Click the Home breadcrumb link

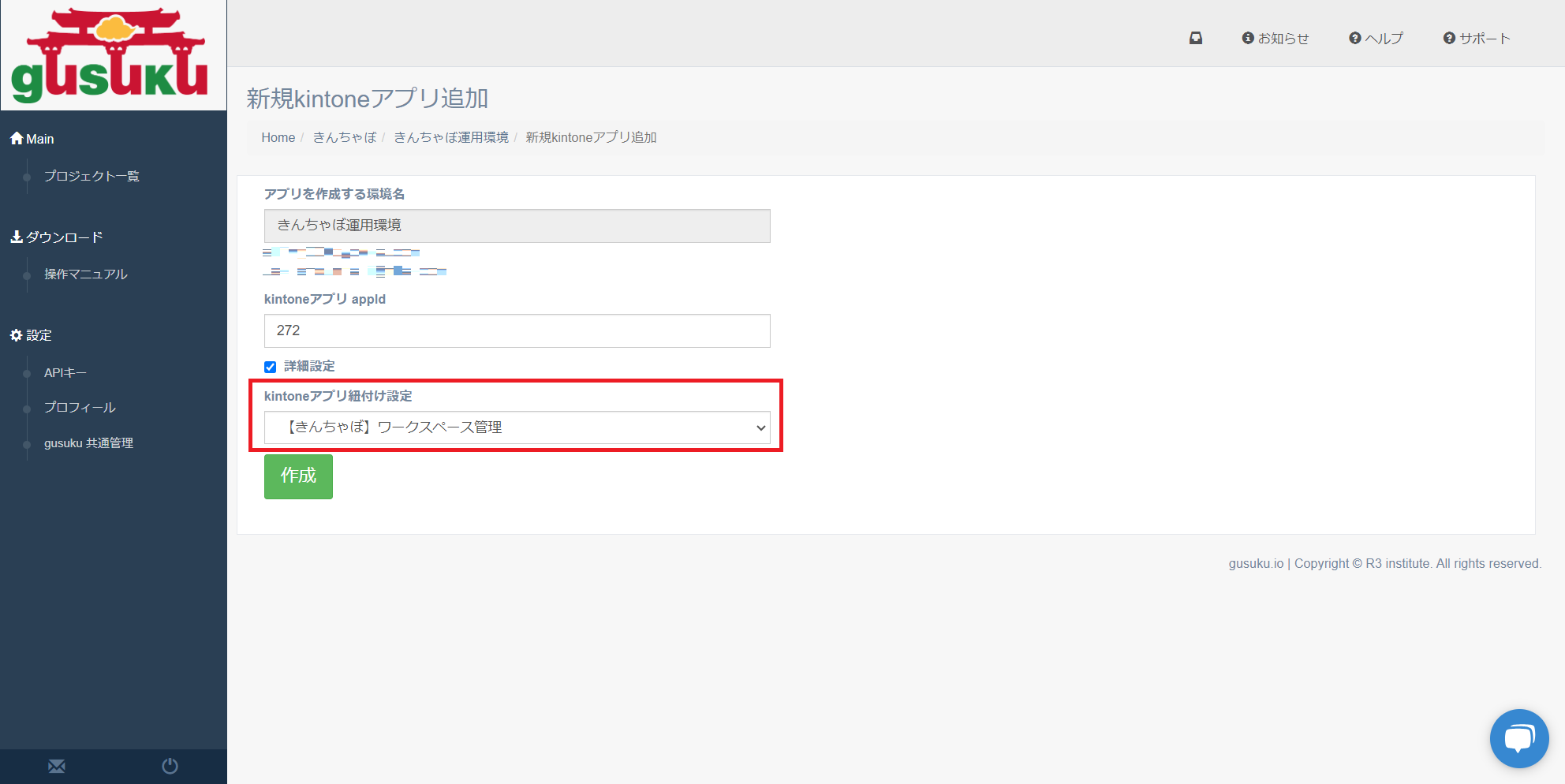point(278,137)
